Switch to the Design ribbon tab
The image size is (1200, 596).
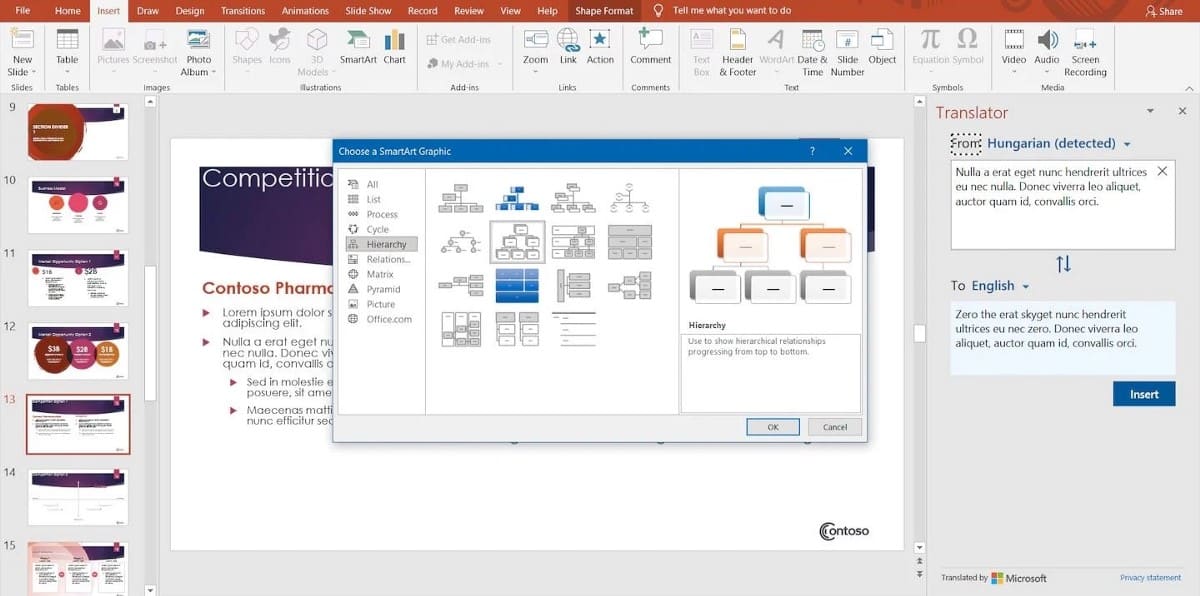click(x=190, y=11)
